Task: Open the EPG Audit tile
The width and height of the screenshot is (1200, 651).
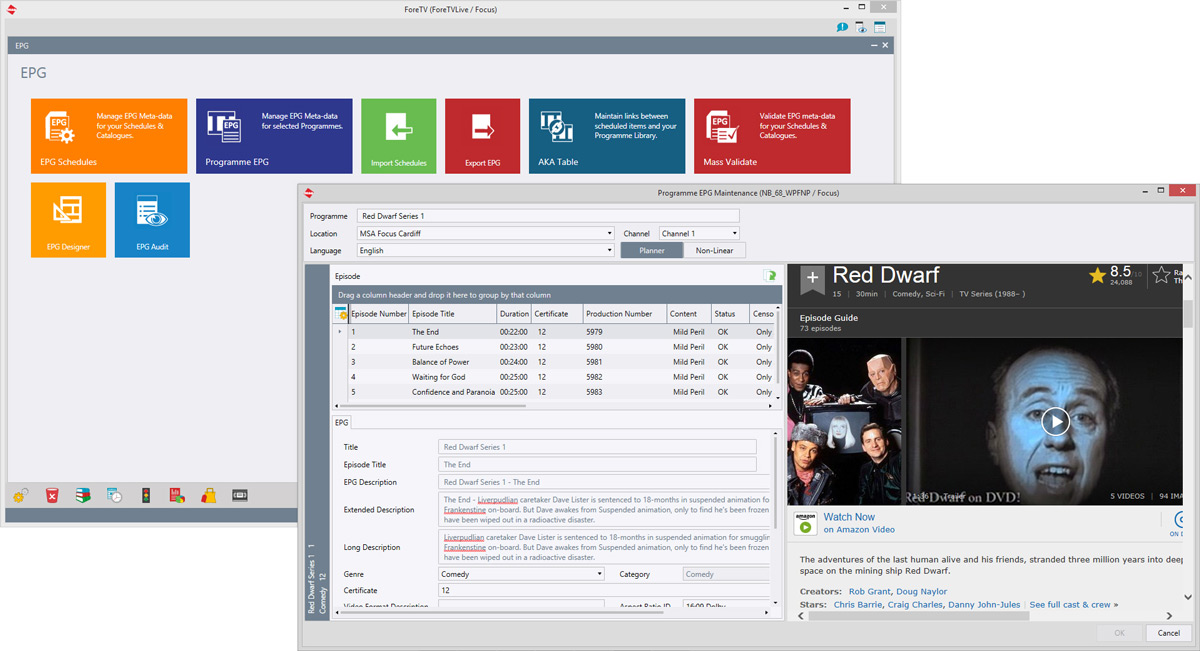Action: (x=152, y=220)
